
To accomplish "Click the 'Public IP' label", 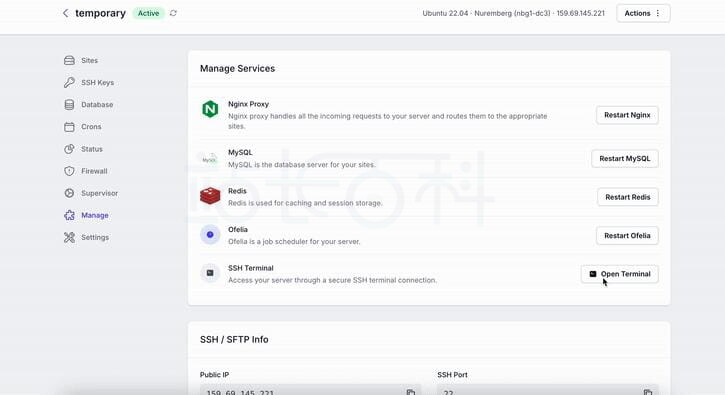I will pyautogui.click(x=214, y=375).
